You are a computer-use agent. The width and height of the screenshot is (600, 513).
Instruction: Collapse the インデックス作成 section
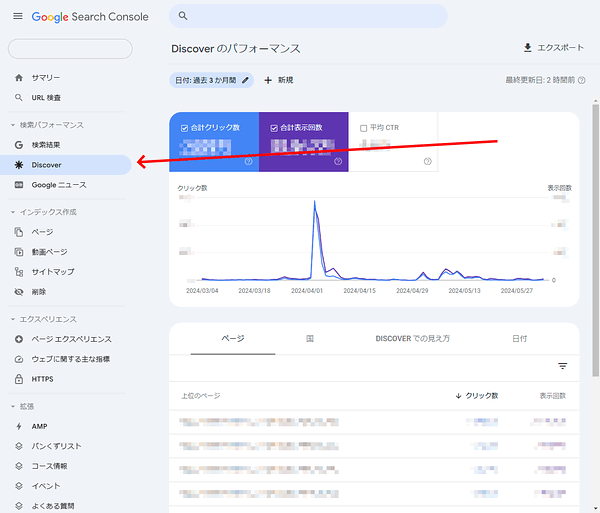13,212
